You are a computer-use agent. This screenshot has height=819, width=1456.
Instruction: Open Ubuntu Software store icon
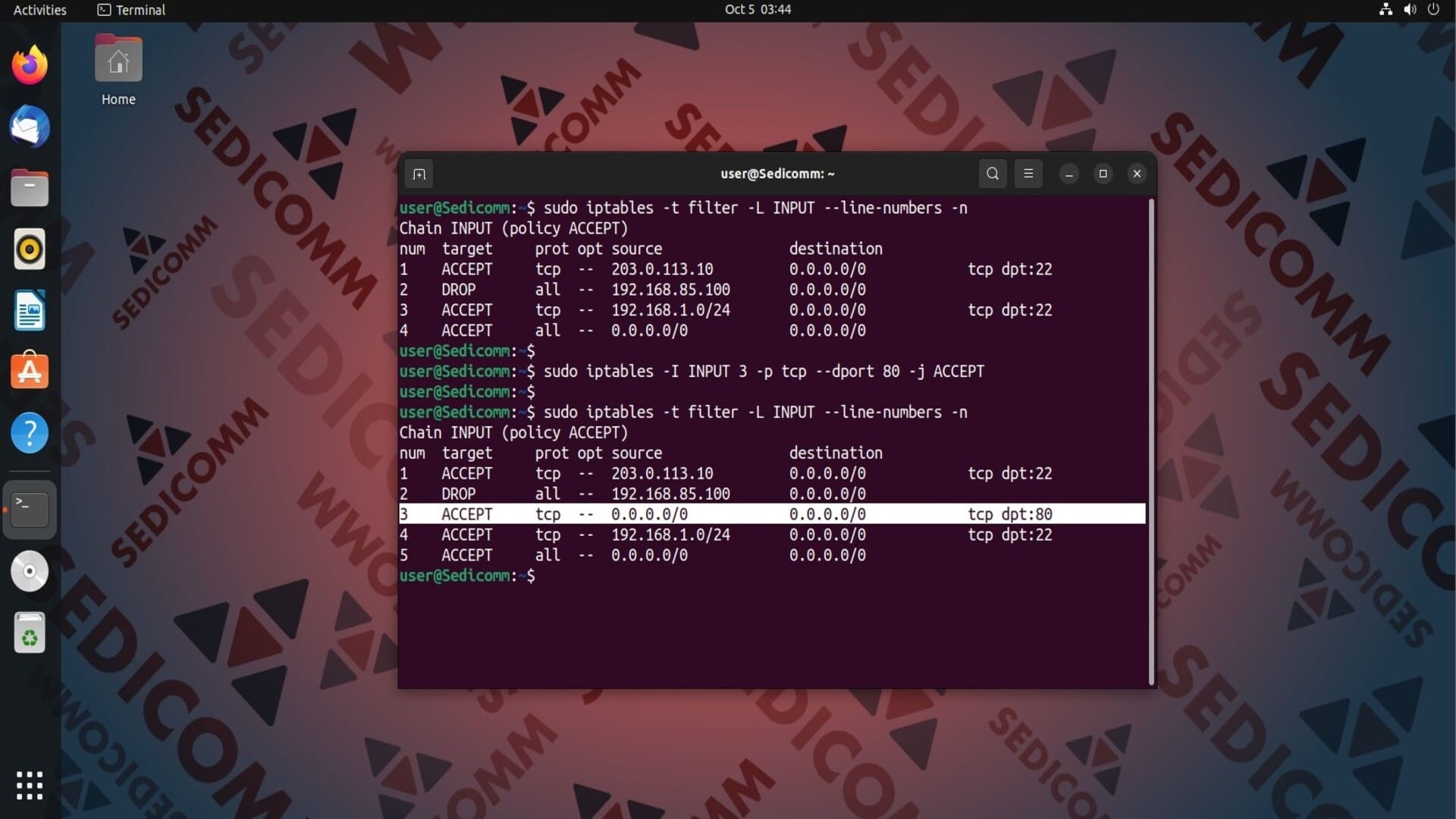point(30,372)
